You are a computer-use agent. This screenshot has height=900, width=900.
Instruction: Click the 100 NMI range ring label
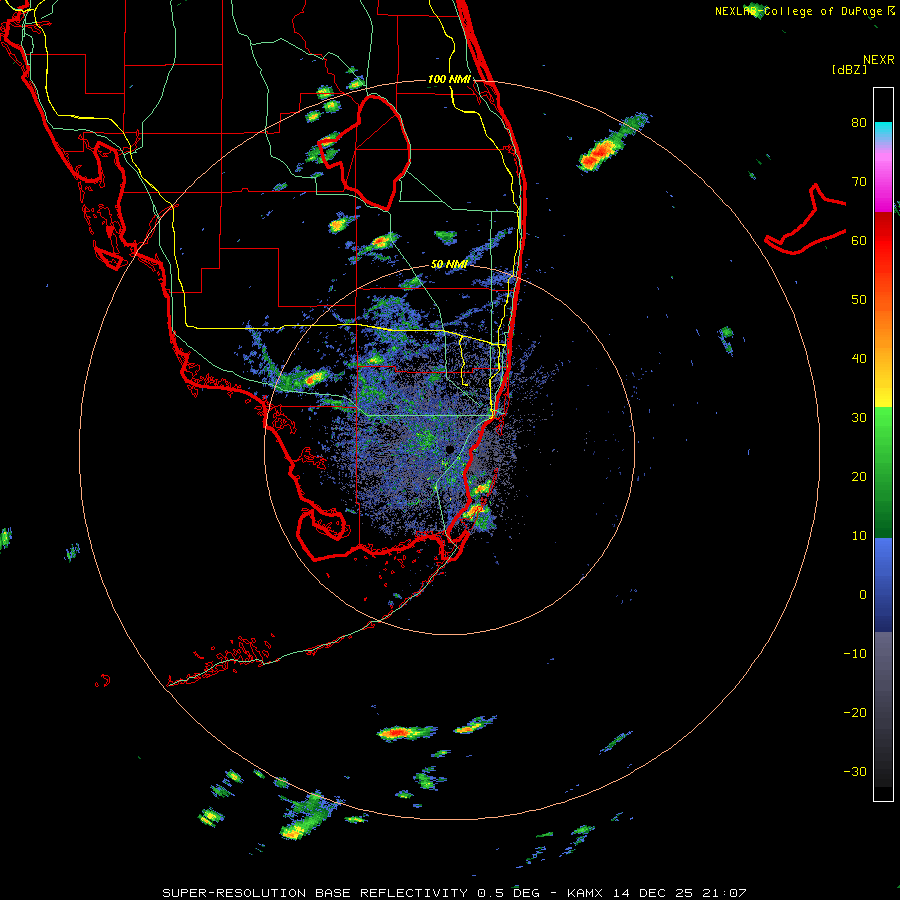pos(449,79)
